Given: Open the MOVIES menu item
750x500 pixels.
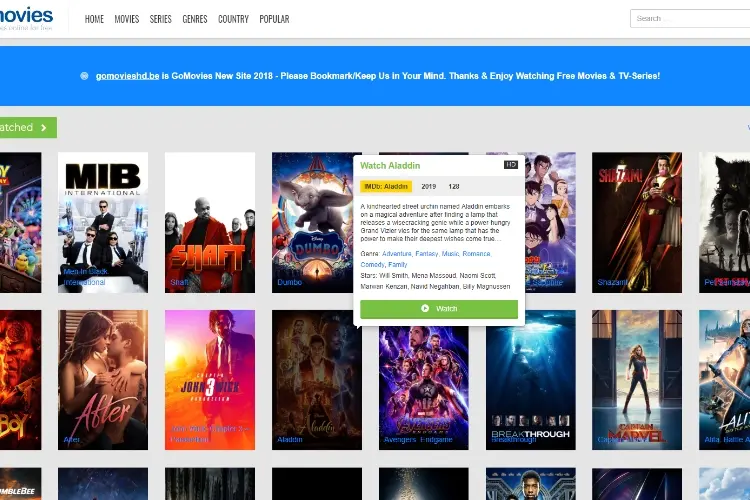Looking at the screenshot, I should point(127,19).
